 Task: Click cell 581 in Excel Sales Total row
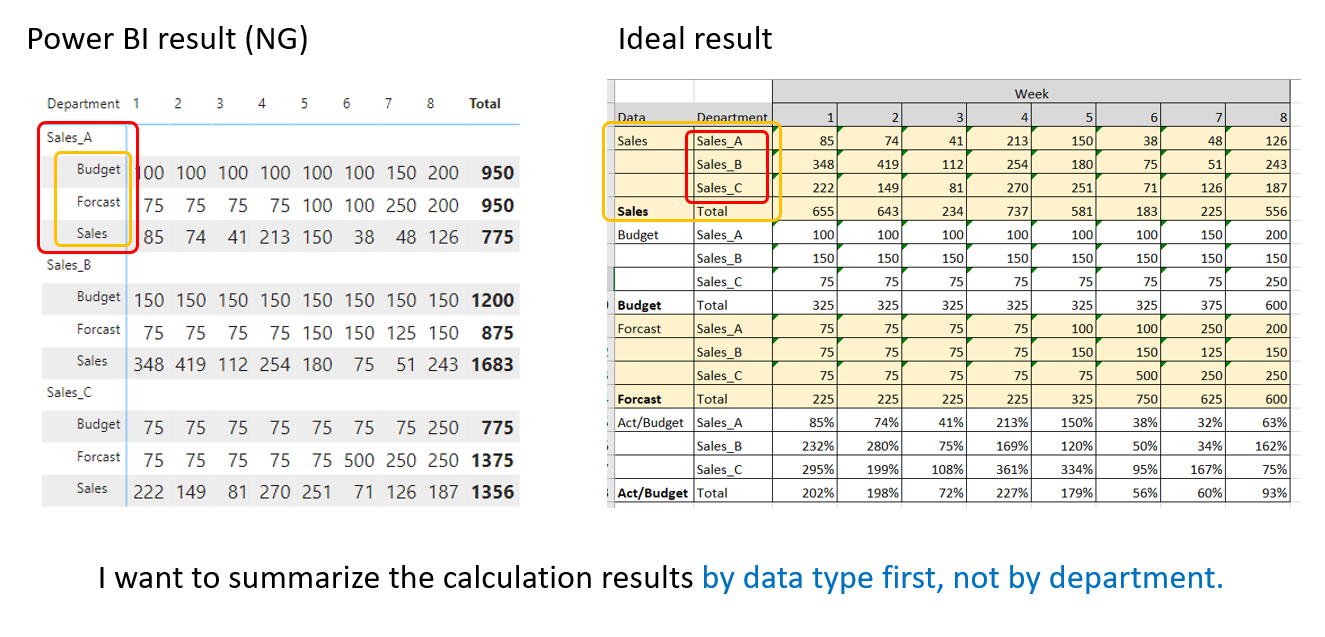click(x=1064, y=211)
